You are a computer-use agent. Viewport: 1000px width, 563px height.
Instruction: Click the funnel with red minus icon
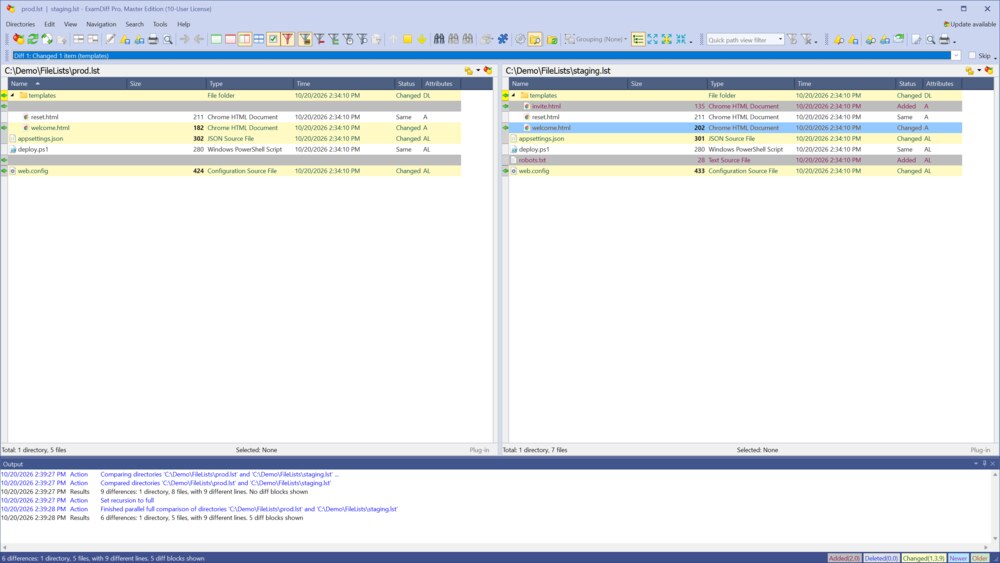[x=320, y=40]
